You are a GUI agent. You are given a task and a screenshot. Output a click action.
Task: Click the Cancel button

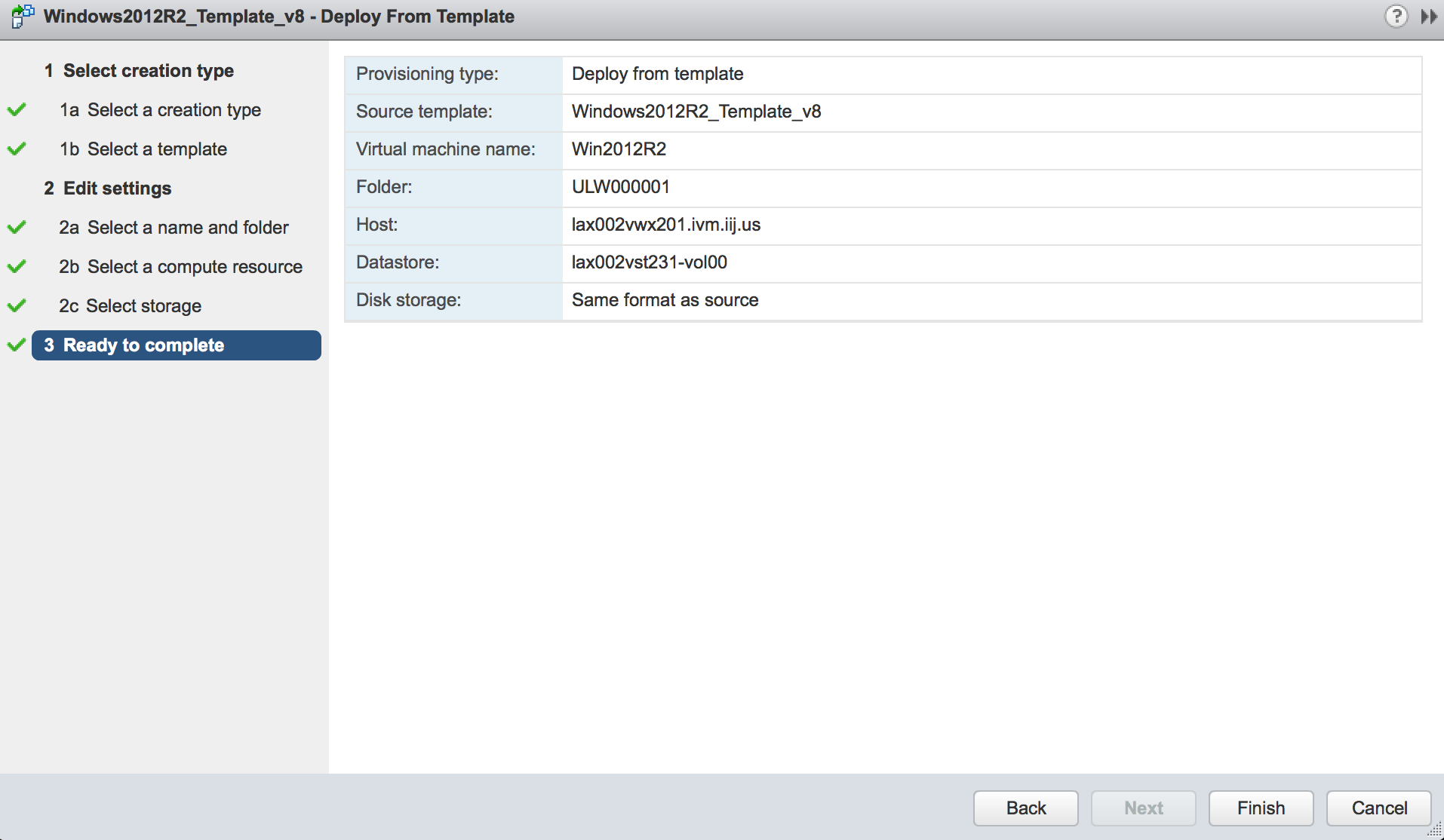[x=1379, y=808]
